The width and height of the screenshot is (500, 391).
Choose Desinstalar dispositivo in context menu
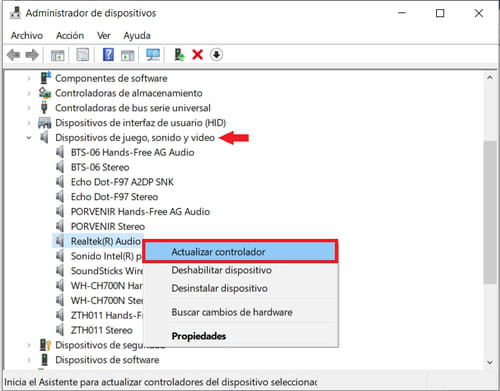click(x=240, y=288)
